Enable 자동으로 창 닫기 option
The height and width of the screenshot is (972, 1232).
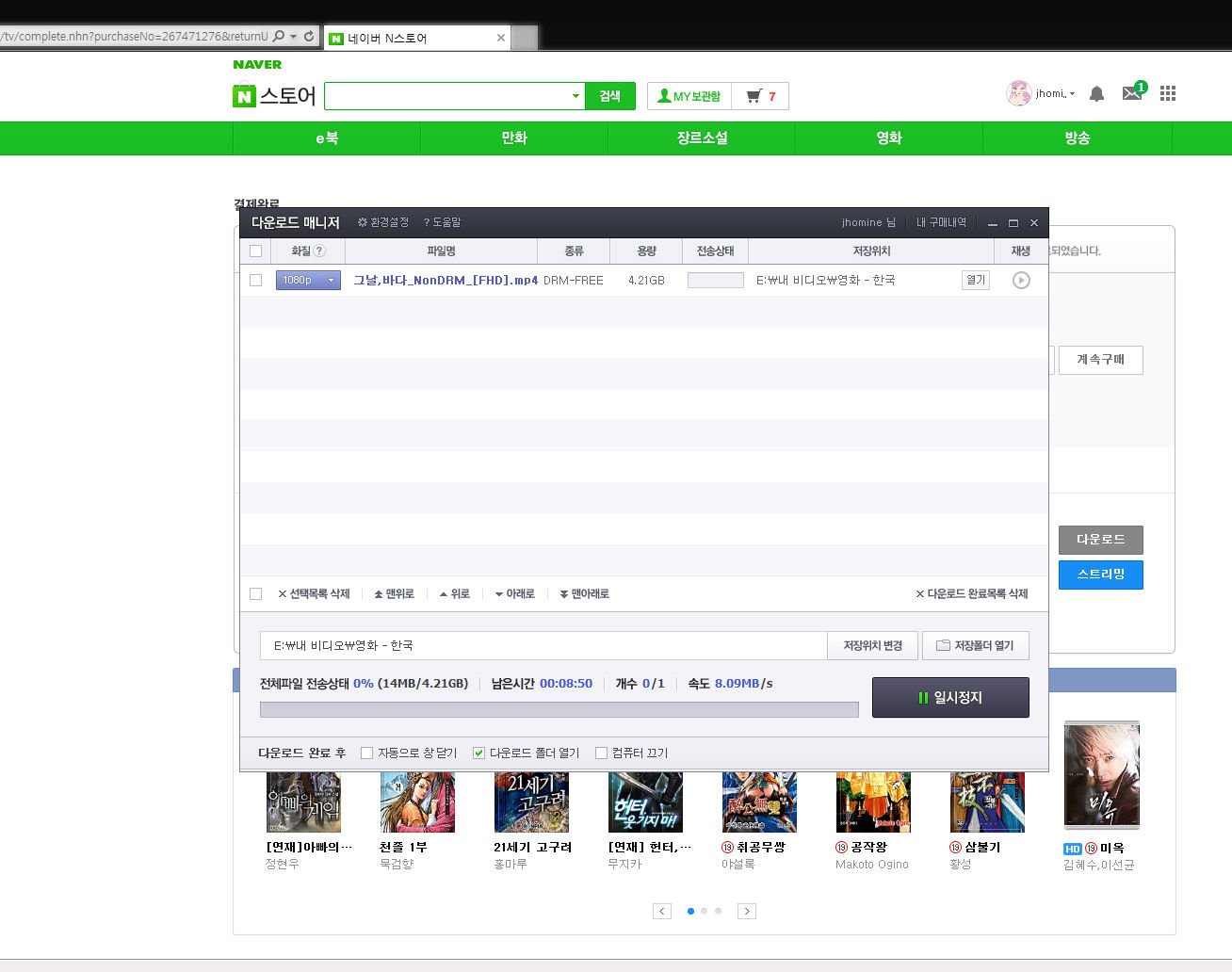367,753
